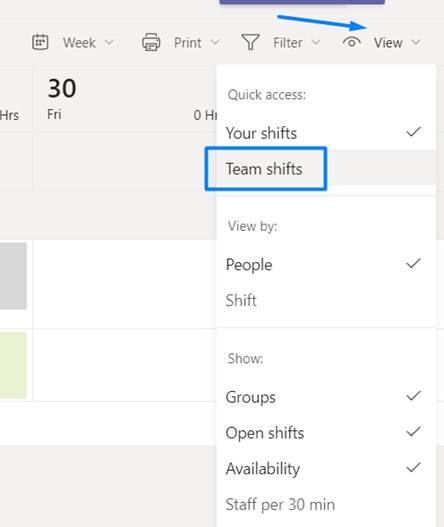The image size is (444, 527).
Task: Toggle the Your shifts checkmark
Action: tap(413, 132)
